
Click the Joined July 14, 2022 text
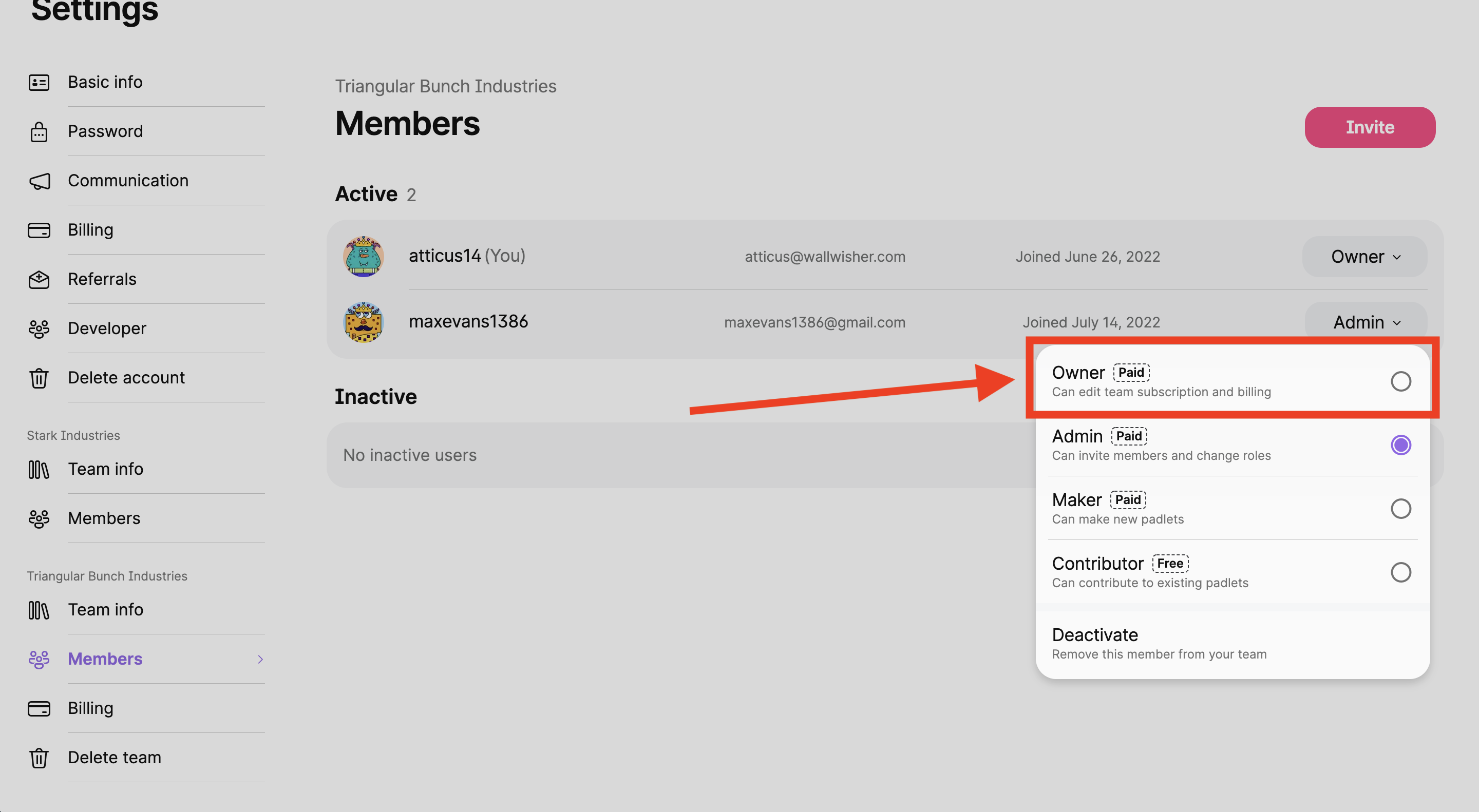(x=1091, y=322)
